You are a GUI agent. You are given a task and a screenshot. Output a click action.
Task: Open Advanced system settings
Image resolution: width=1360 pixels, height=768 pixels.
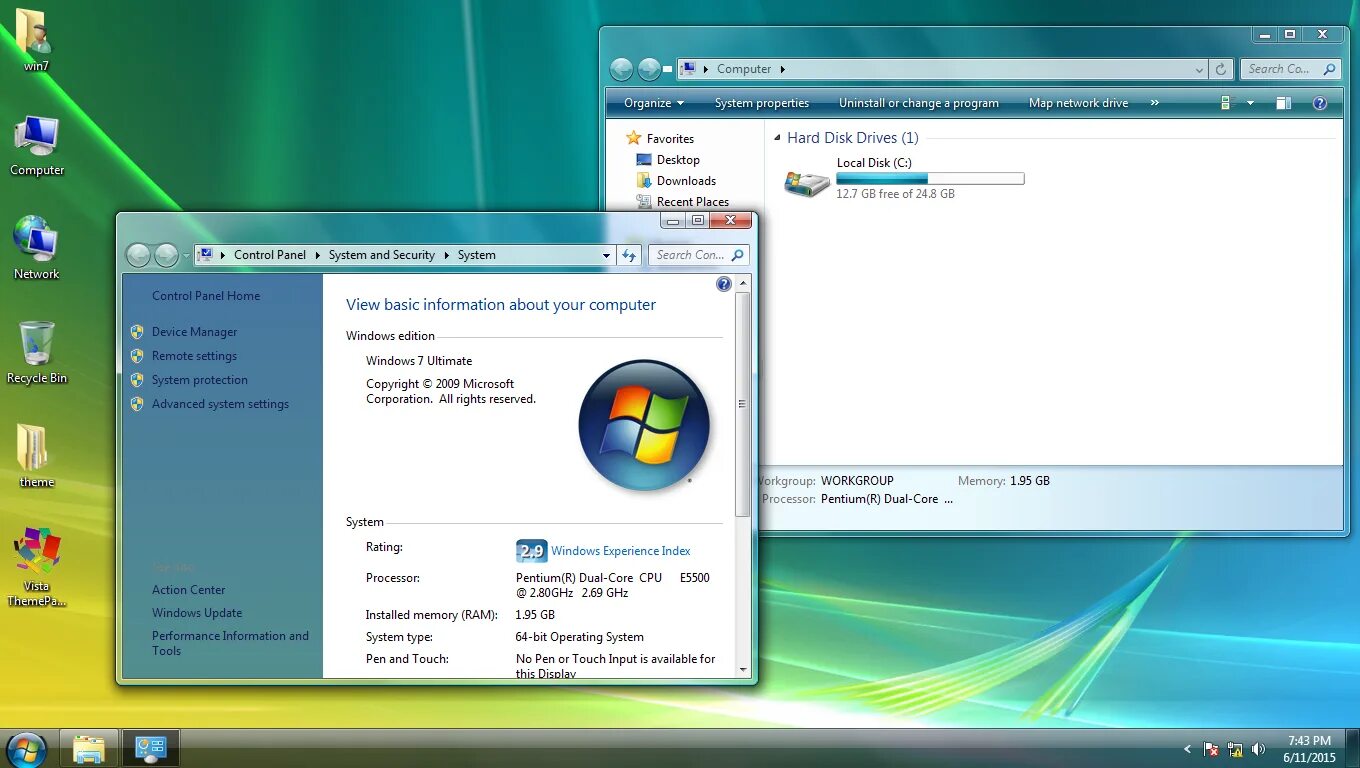(221, 403)
